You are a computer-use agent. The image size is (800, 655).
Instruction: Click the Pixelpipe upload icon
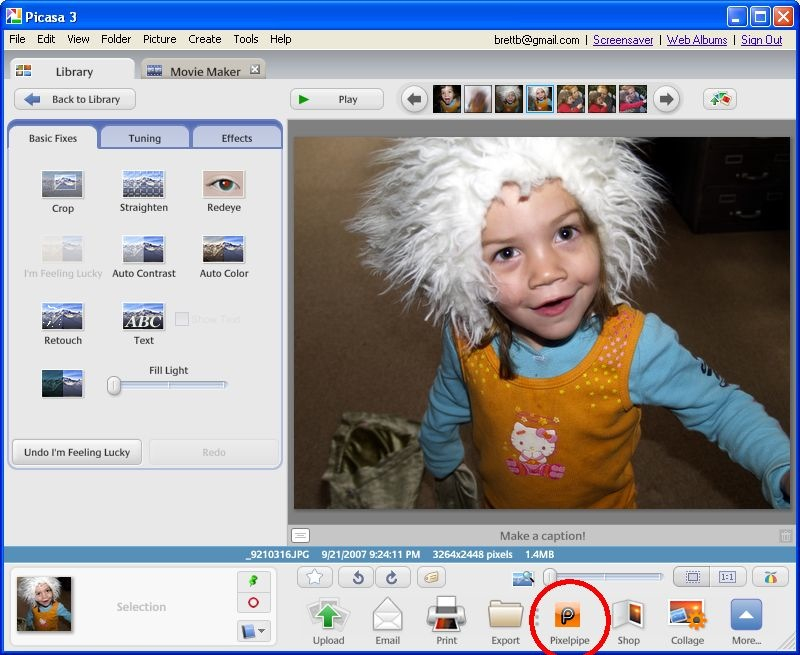click(x=569, y=614)
